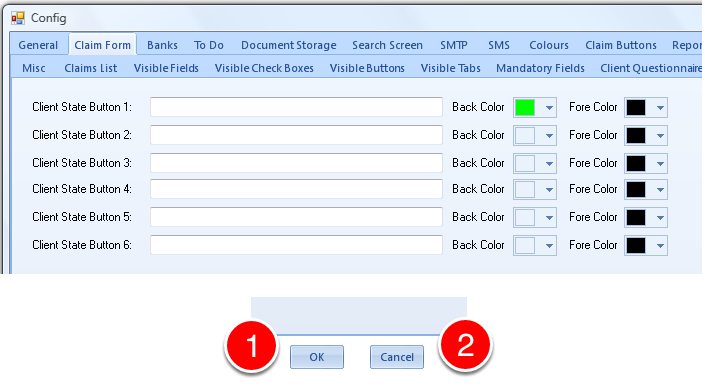705x386 pixels.
Task: Expand Fore Color dropdown arrow for Button 4
Action: pos(660,190)
